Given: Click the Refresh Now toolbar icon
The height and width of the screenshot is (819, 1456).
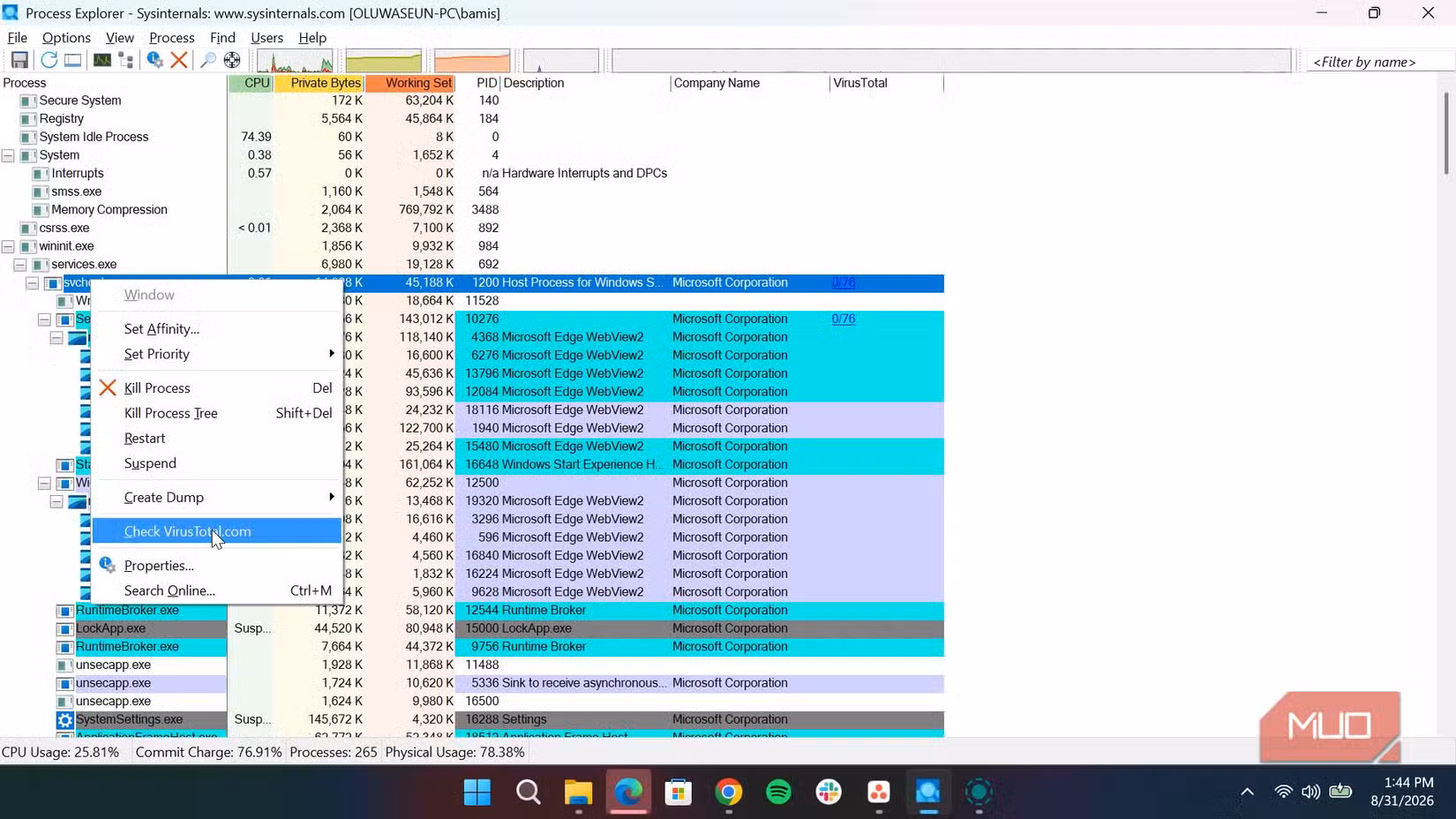Looking at the screenshot, I should [x=49, y=60].
